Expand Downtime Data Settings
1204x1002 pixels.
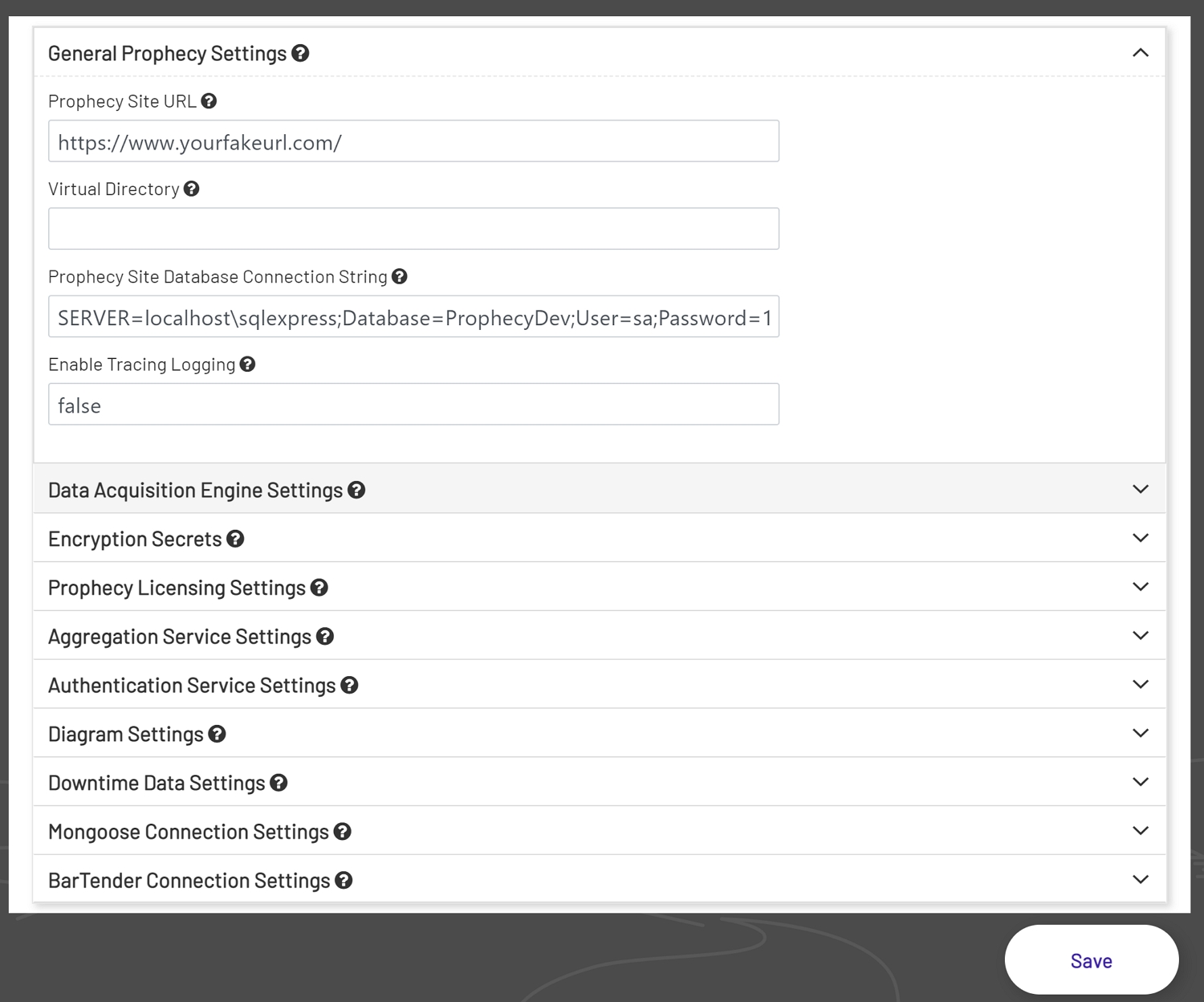(1141, 781)
